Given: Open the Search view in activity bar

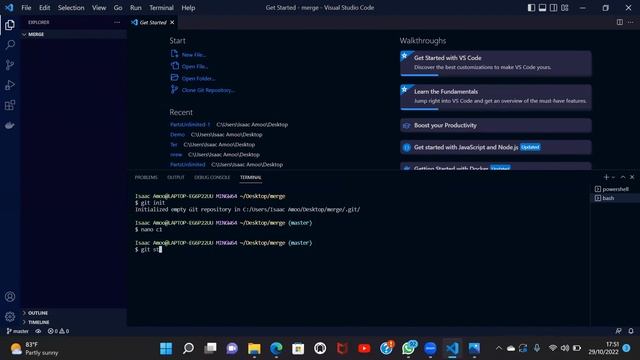Looking at the screenshot, I should click(x=10, y=45).
